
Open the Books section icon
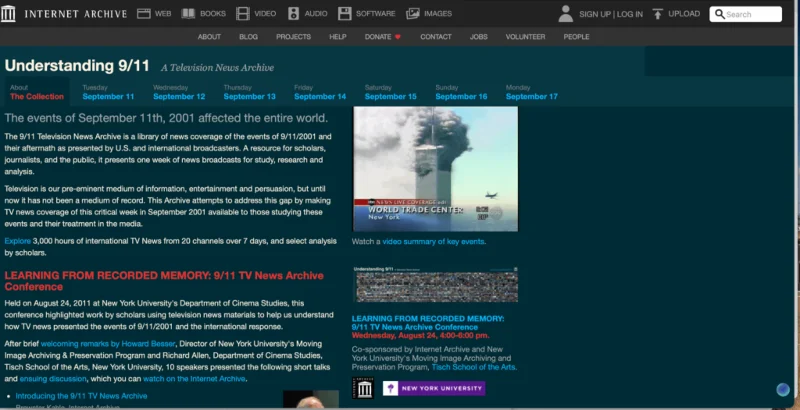point(188,14)
